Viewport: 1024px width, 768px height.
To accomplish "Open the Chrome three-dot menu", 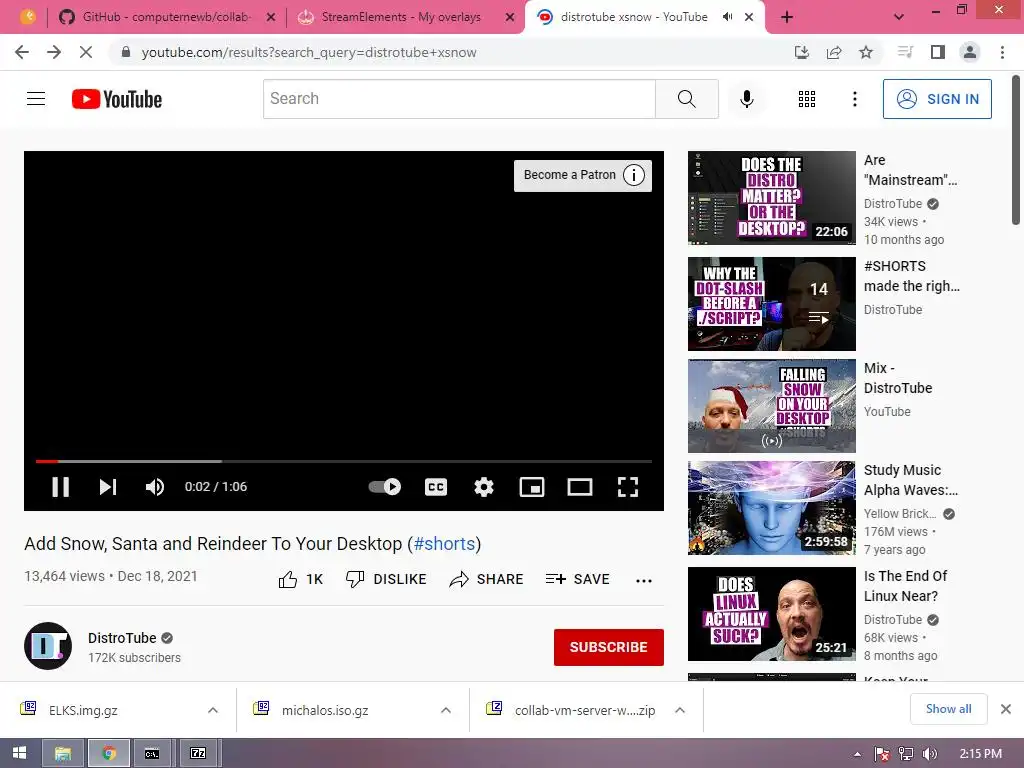I will [x=1002, y=52].
